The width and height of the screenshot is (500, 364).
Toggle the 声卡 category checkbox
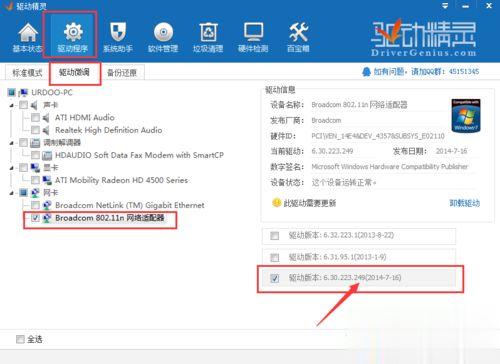pyautogui.click(x=23, y=105)
